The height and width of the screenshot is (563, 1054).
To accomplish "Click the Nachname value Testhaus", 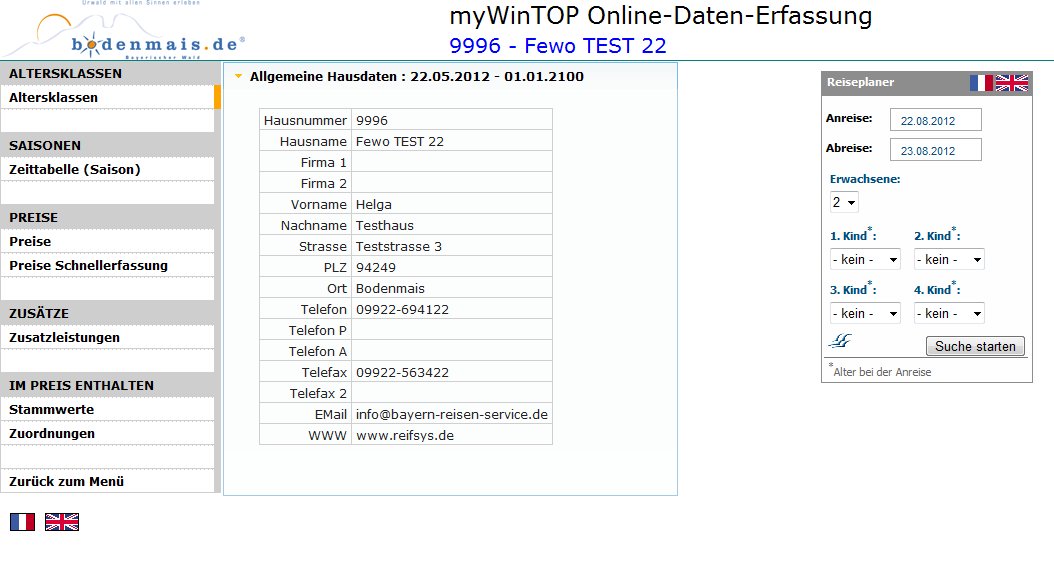I will 384,225.
